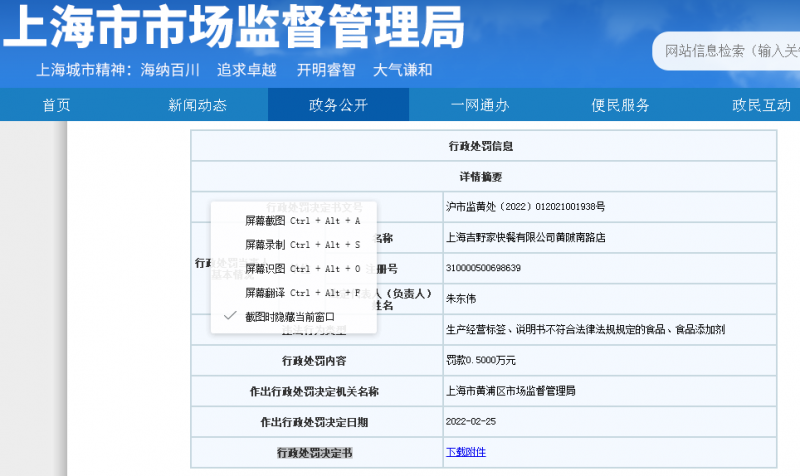Image resolution: width=800 pixels, height=476 pixels.
Task: Select the 政务公开 navigation tab
Action: 338,105
